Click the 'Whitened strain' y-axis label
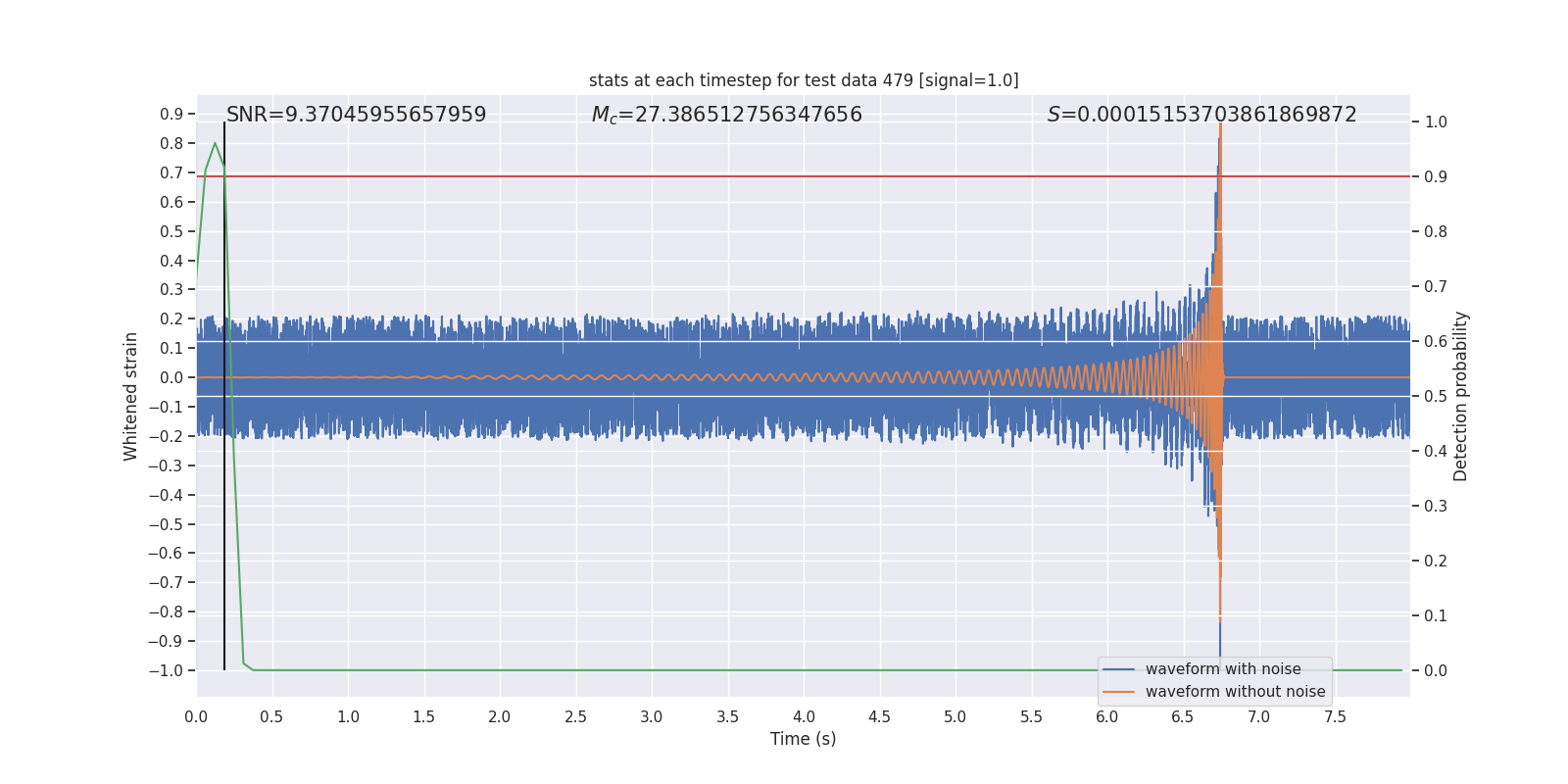This screenshot has width=1568, height=784. coord(130,396)
